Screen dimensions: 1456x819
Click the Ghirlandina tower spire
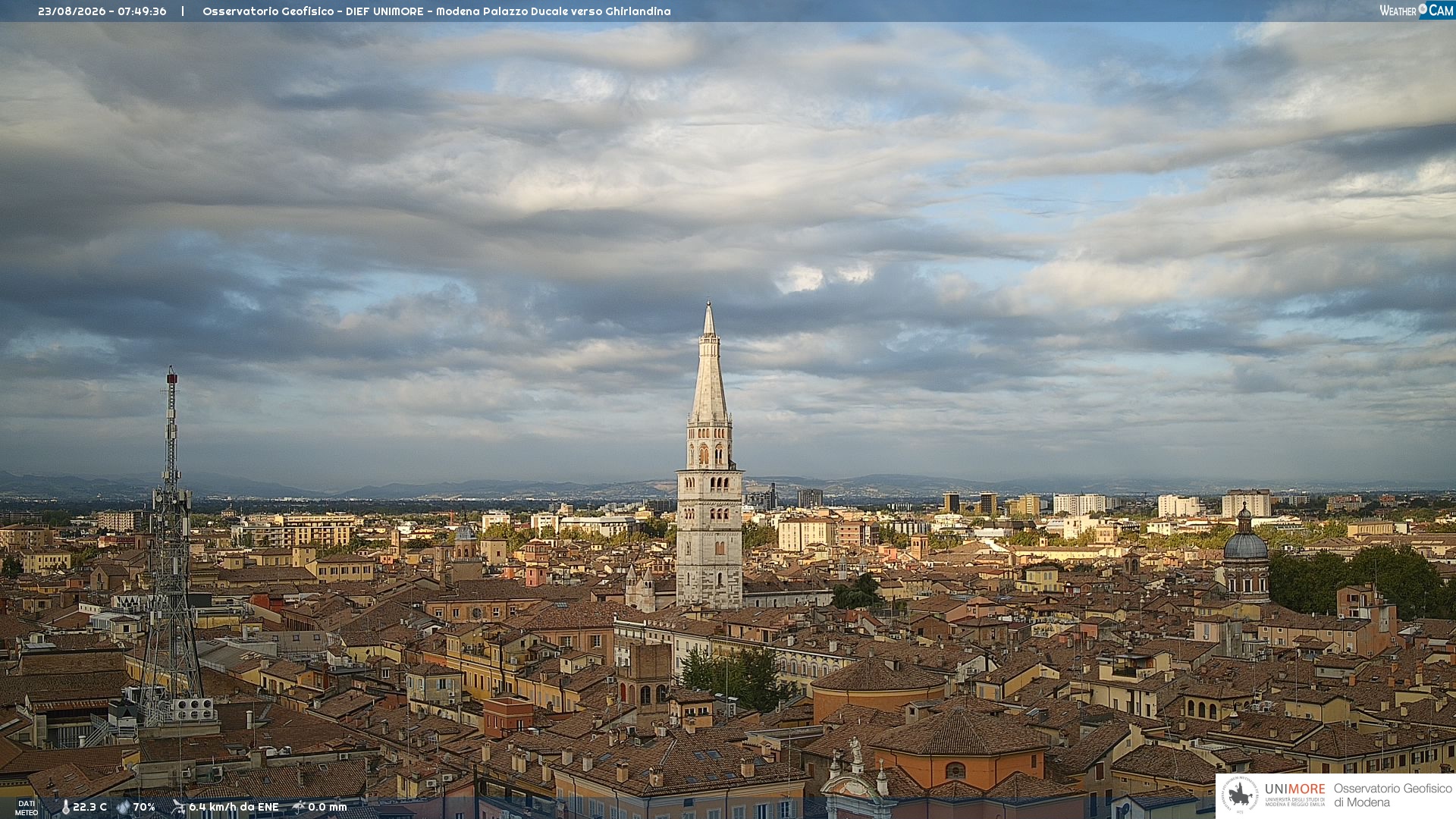point(709,364)
